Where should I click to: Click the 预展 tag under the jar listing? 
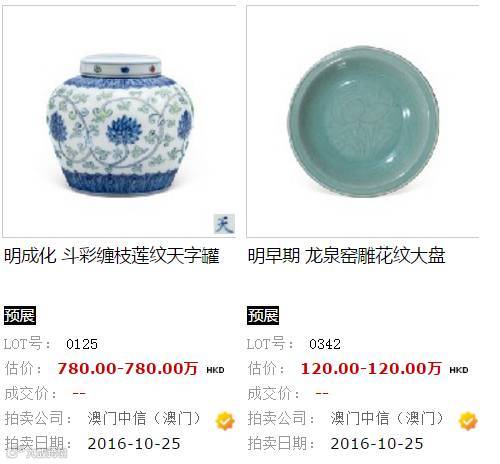click(x=20, y=315)
